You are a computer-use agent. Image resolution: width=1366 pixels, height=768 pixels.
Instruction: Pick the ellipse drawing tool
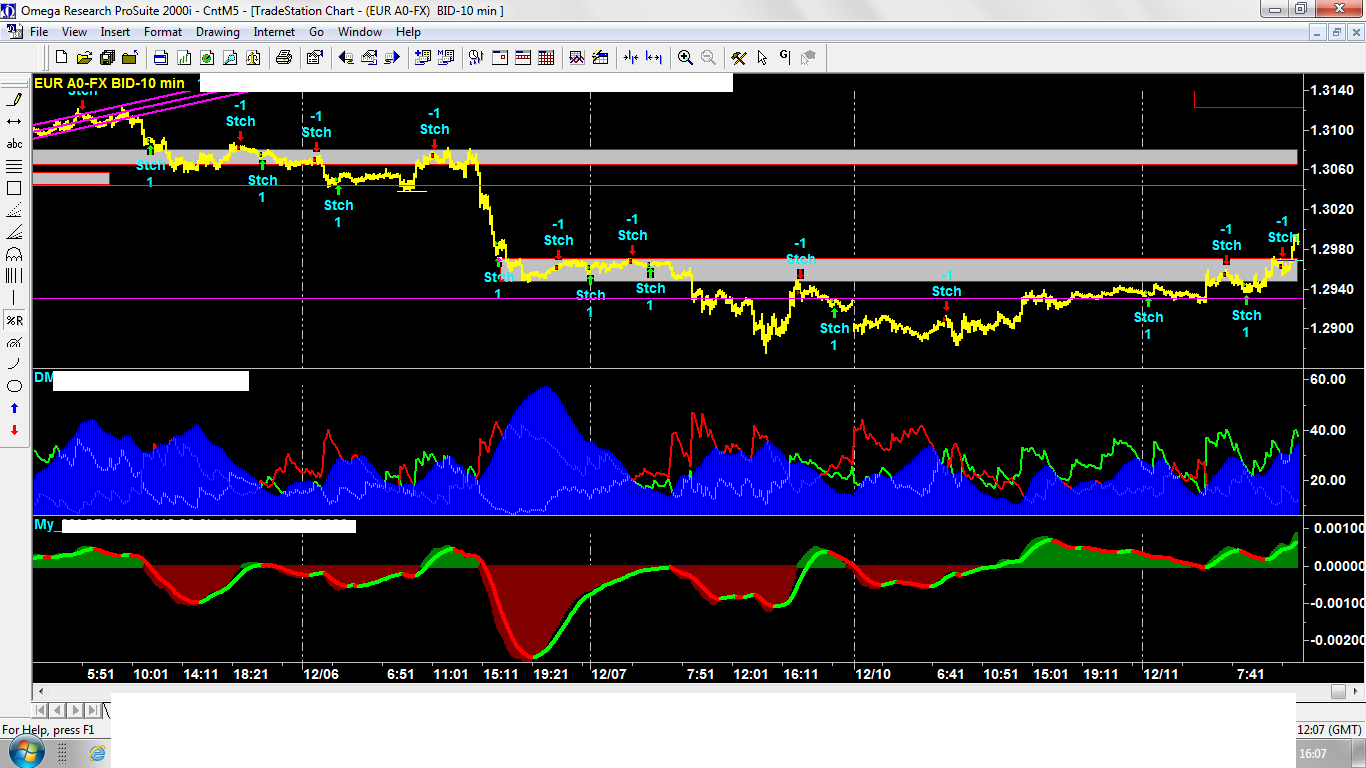pyautogui.click(x=14, y=386)
